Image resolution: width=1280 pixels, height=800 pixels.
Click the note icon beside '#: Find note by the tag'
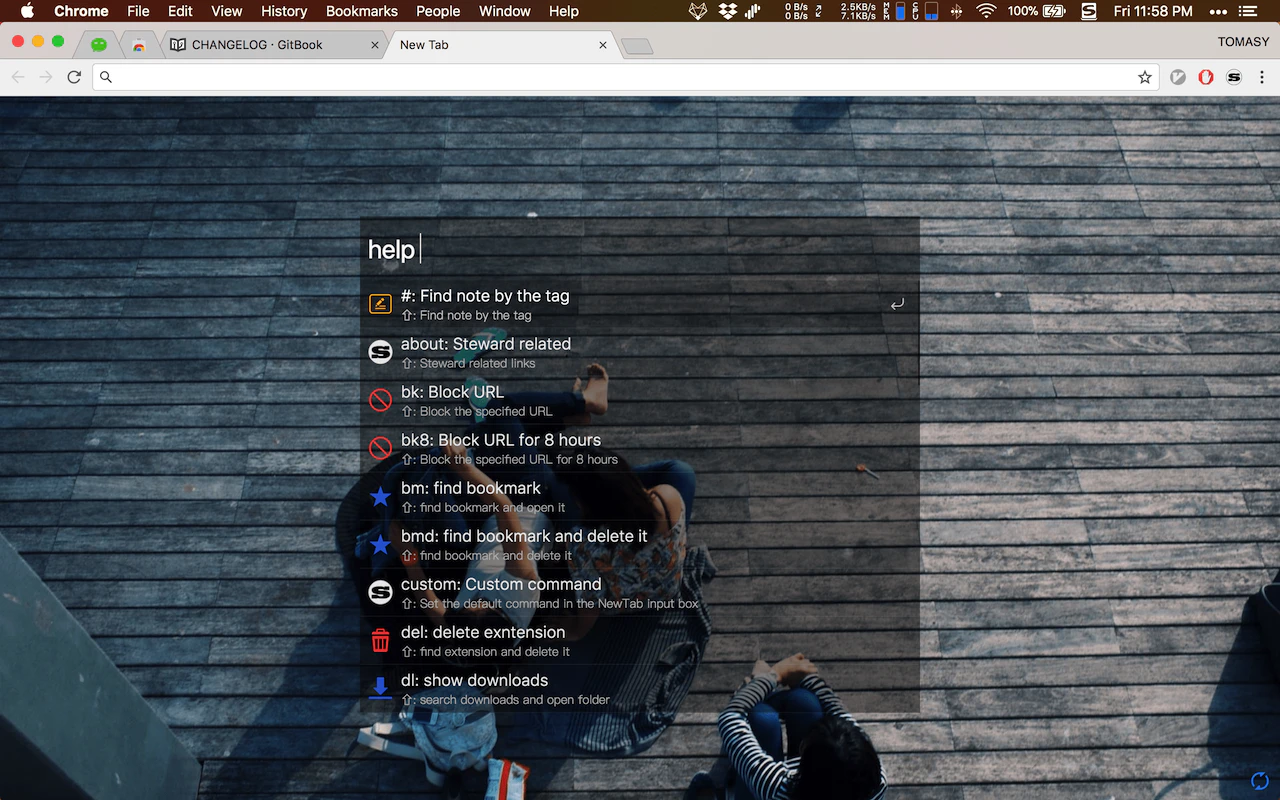coord(380,304)
